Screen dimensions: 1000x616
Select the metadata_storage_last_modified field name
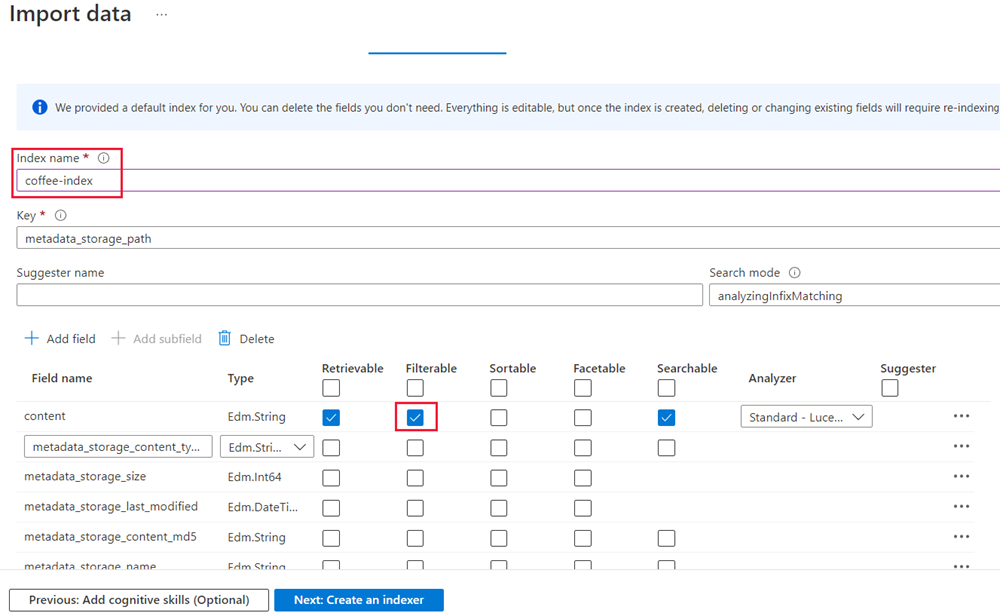click(111, 506)
